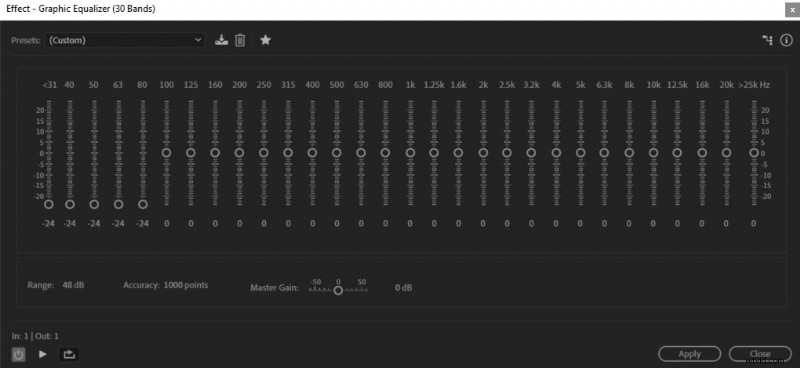Click the 0 value under the >25k band
The width and height of the screenshot is (800, 368).
(754, 224)
